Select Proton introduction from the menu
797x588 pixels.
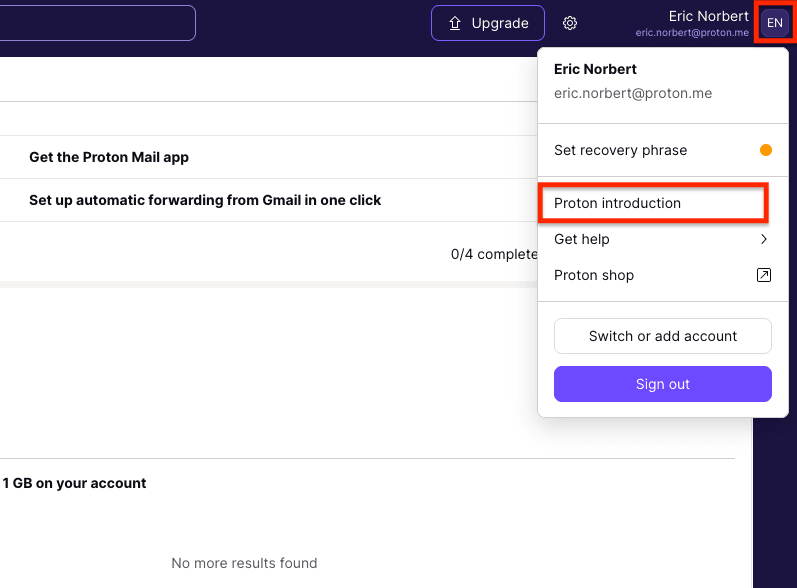617,203
